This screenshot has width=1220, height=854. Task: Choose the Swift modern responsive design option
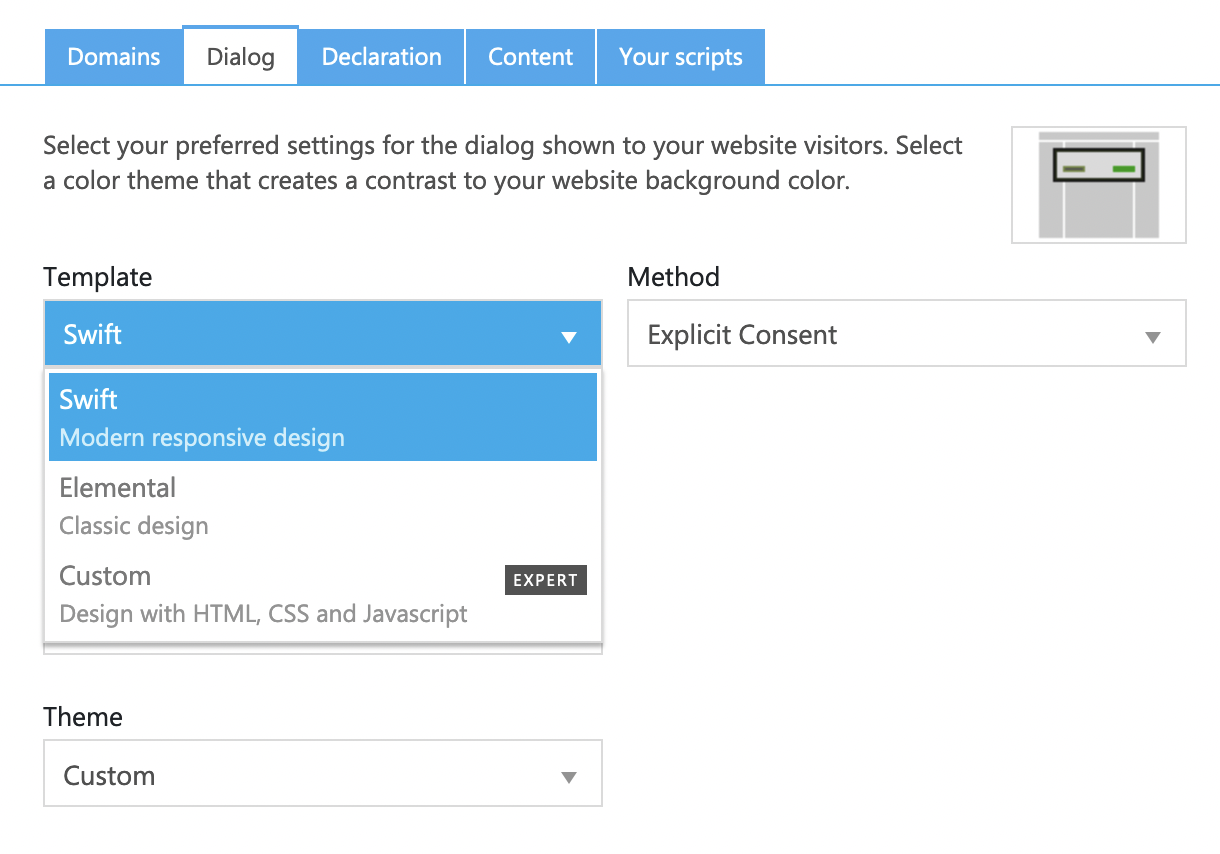pos(322,417)
